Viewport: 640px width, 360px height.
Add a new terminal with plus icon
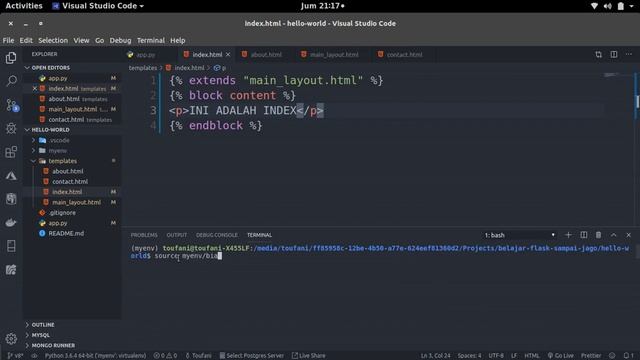click(568, 235)
